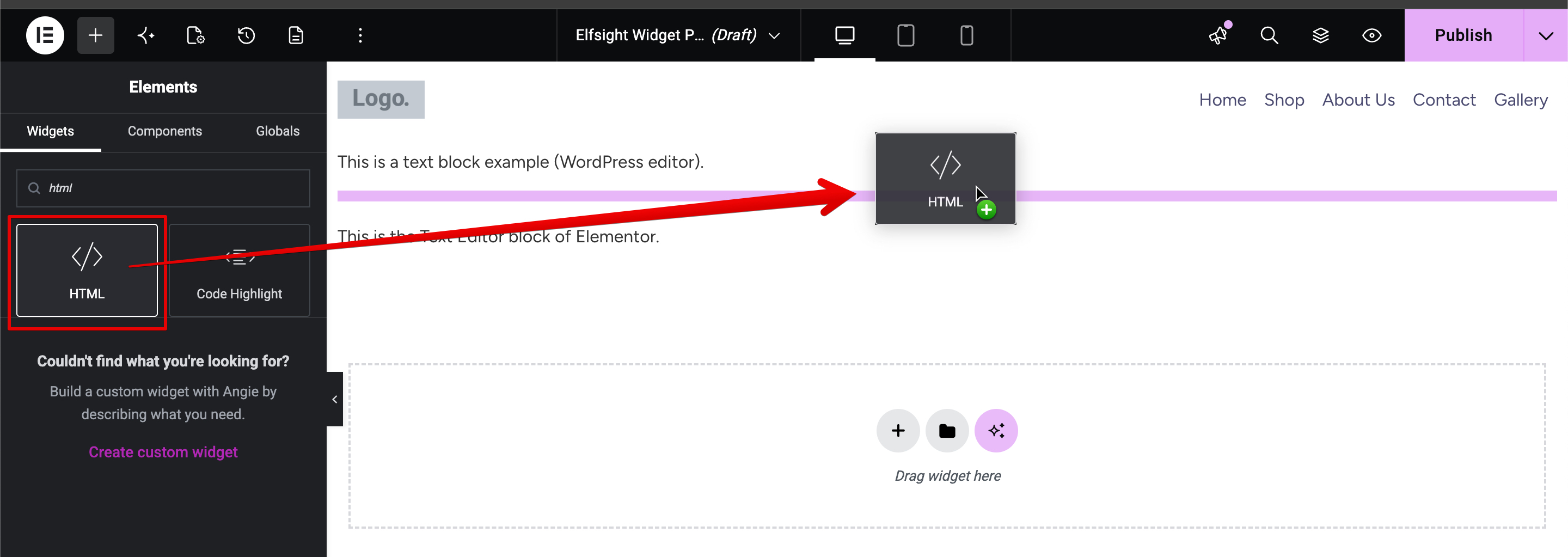Open the finder search icon
Image resolution: width=1568 pixels, height=557 pixels.
(x=1269, y=35)
